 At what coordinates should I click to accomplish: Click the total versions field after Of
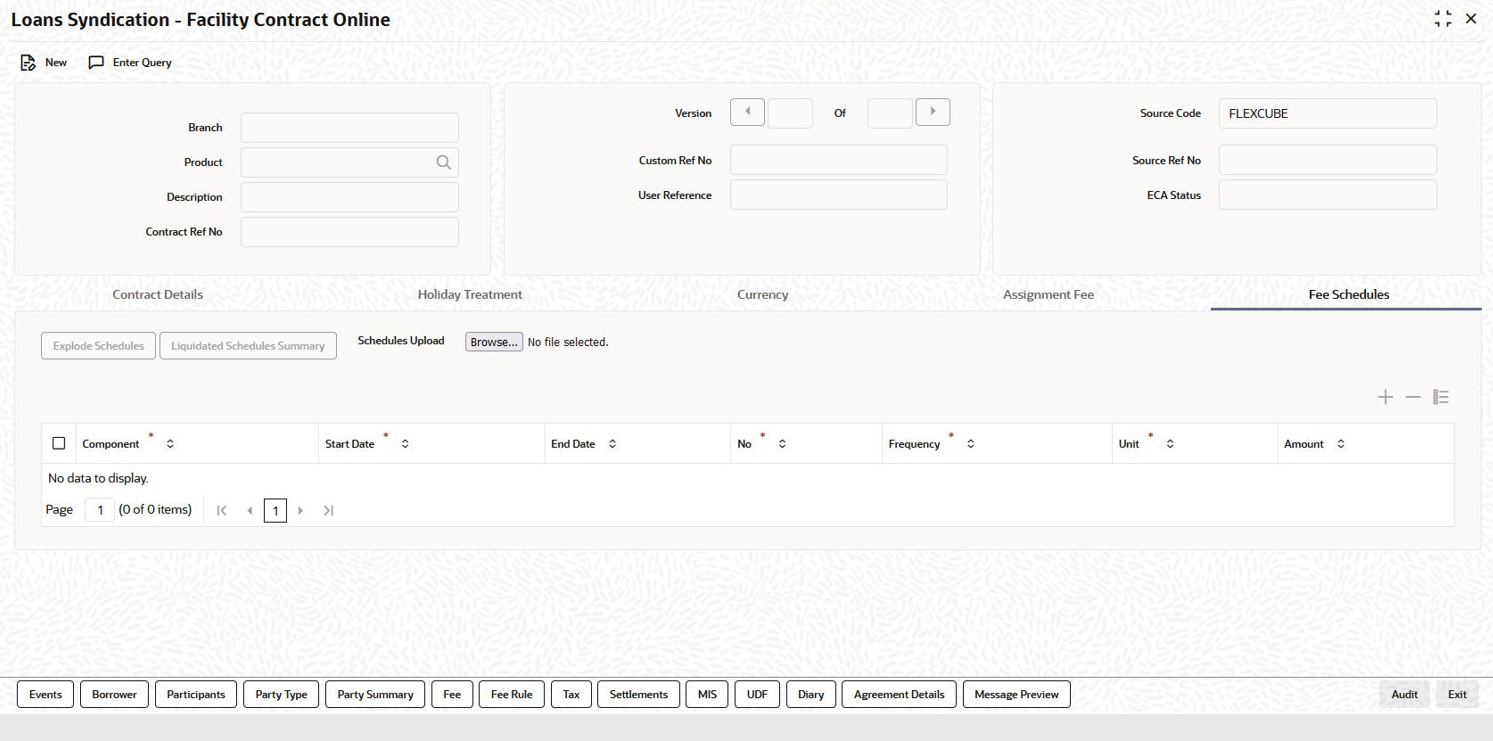click(x=890, y=113)
